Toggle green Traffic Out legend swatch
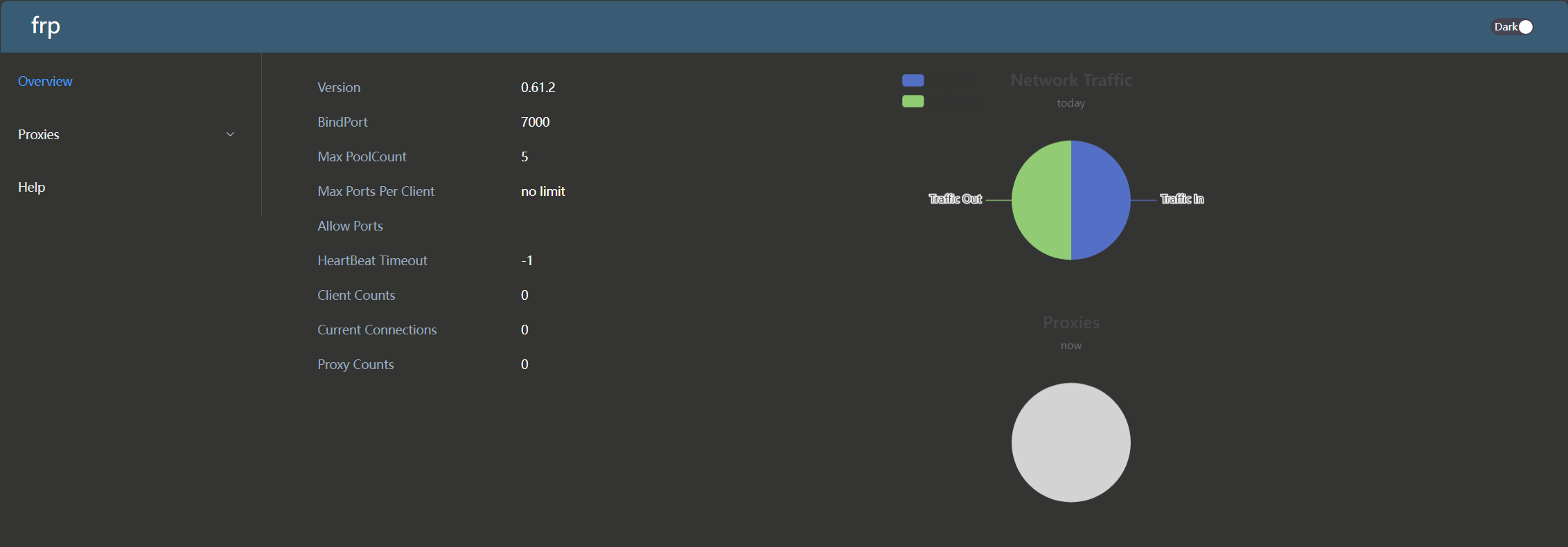This screenshot has width=1568, height=547. click(x=913, y=101)
